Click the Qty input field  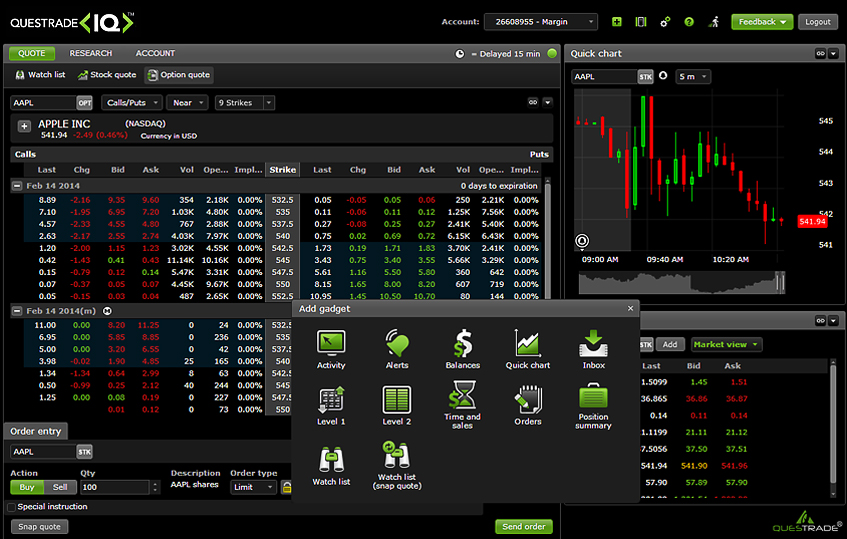[x=115, y=487]
